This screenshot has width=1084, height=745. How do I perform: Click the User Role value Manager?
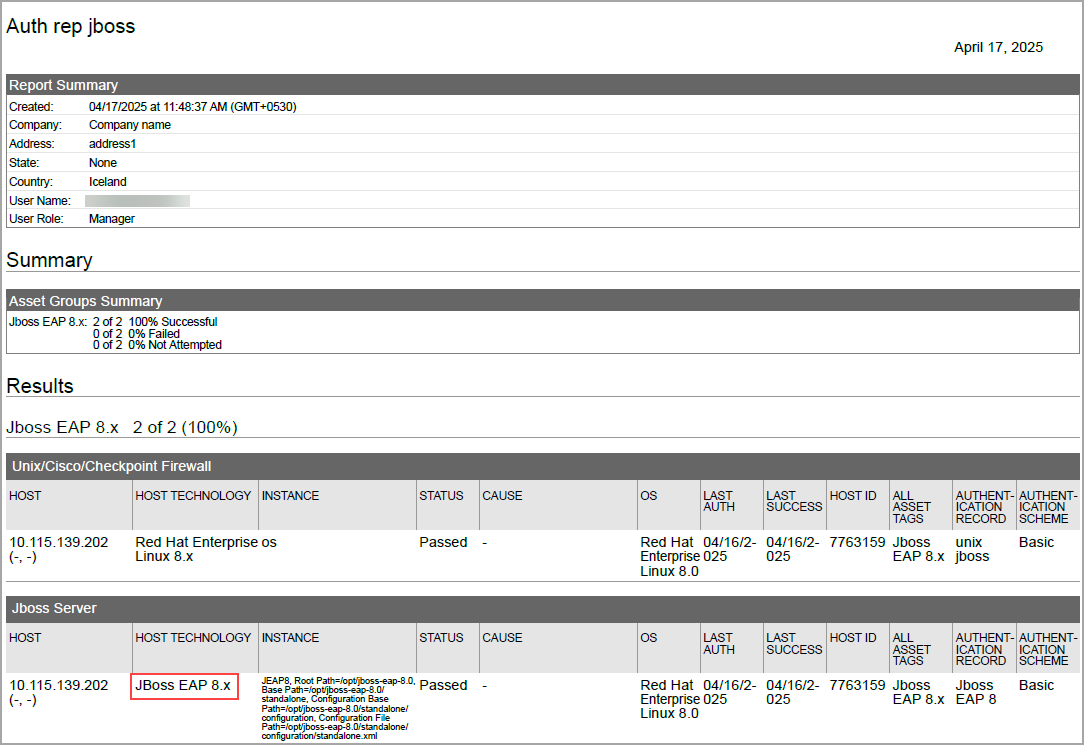[x=112, y=218]
